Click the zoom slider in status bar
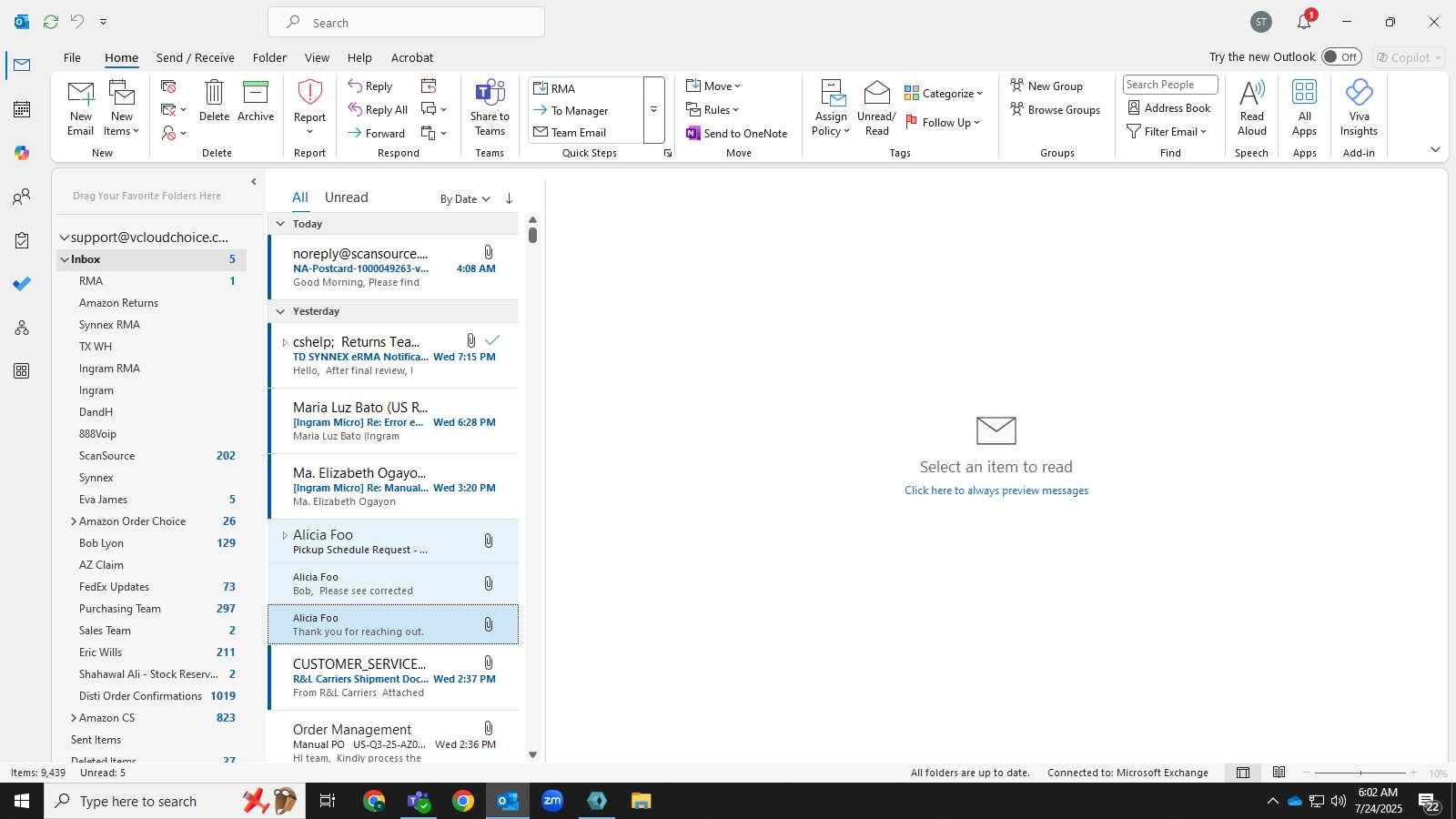This screenshot has width=1456, height=819. coord(1360,773)
